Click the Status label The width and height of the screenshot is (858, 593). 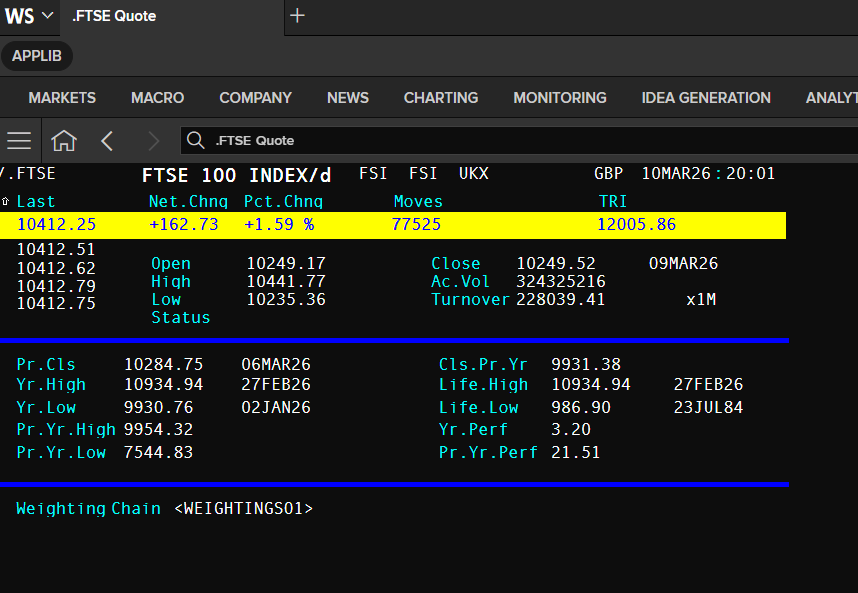coord(181,317)
